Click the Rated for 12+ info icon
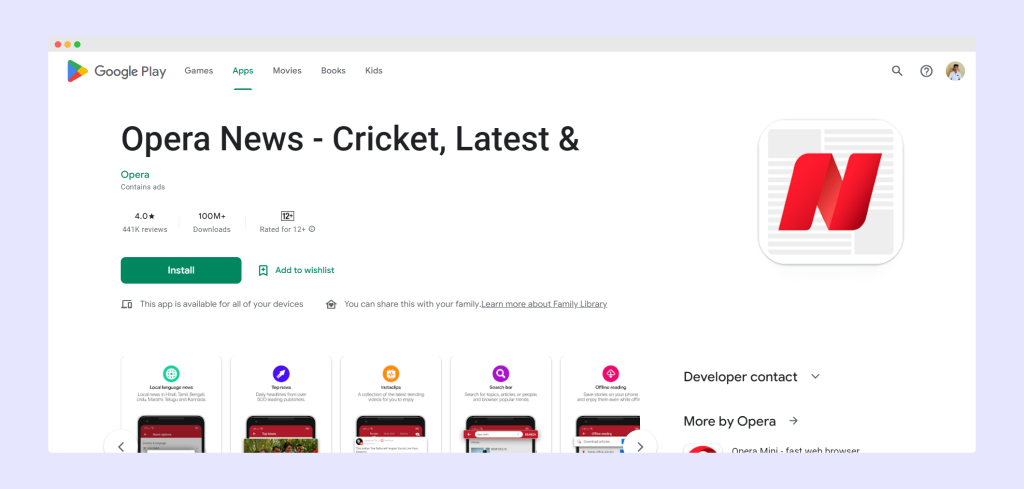 [312, 229]
